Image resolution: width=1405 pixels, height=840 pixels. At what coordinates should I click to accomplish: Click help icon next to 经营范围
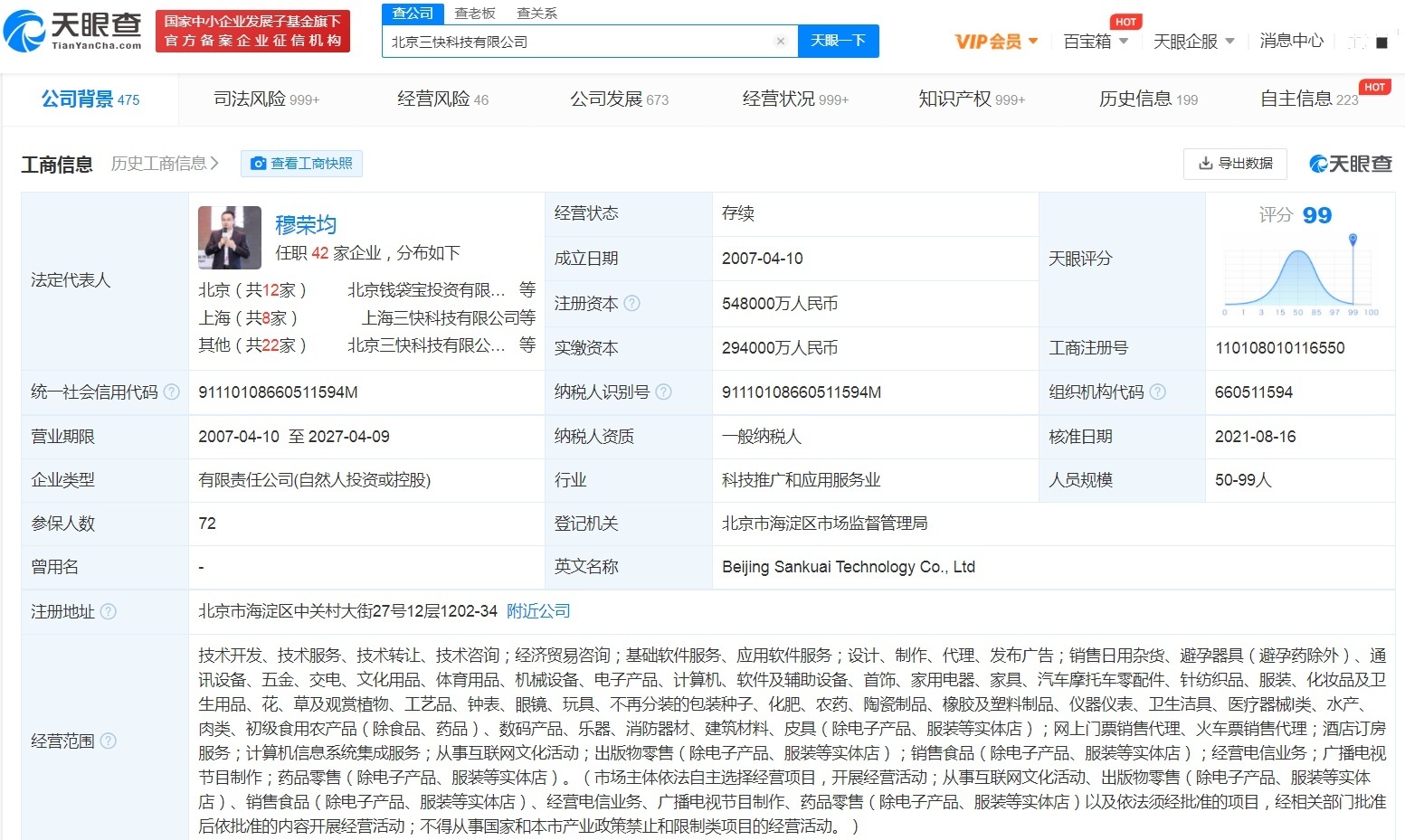tap(108, 741)
